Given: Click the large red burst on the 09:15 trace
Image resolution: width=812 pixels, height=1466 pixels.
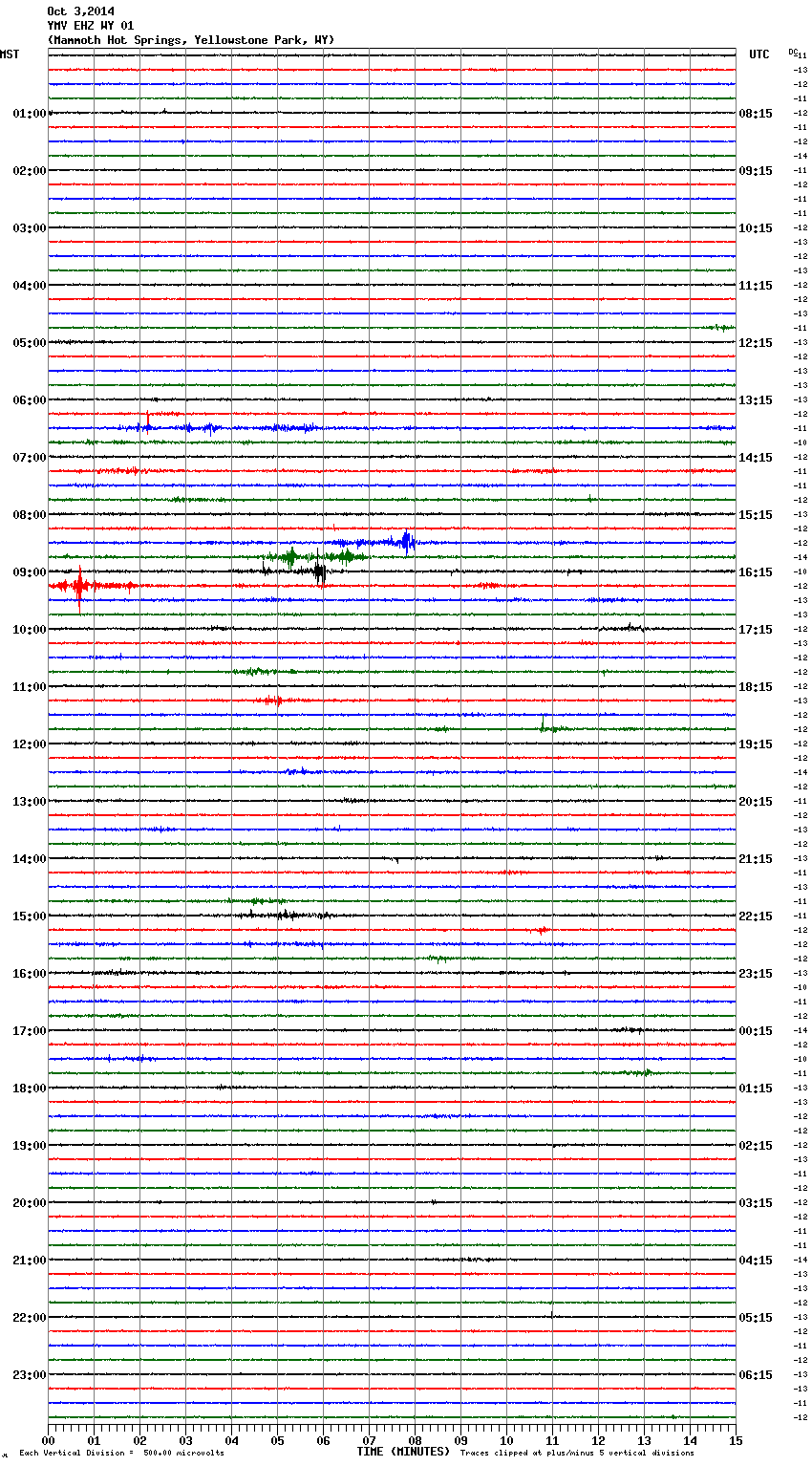Looking at the screenshot, I should tap(78, 586).
